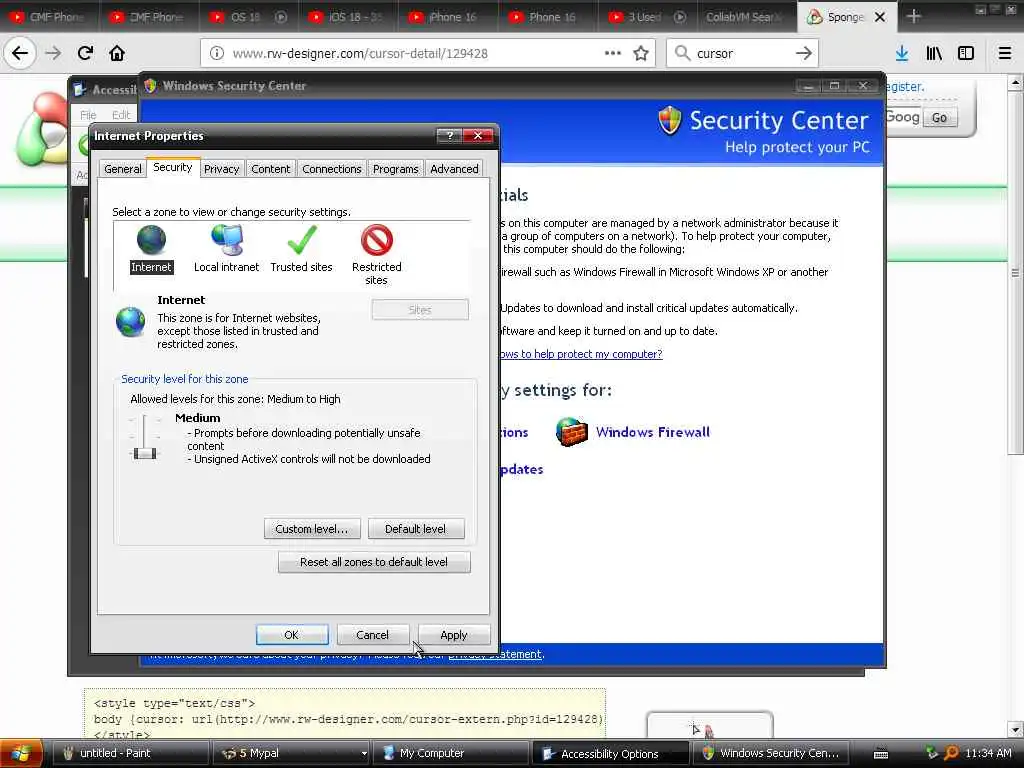Open the Windows Firewall link
Image resolution: width=1024 pixels, height=768 pixels.
click(652, 432)
